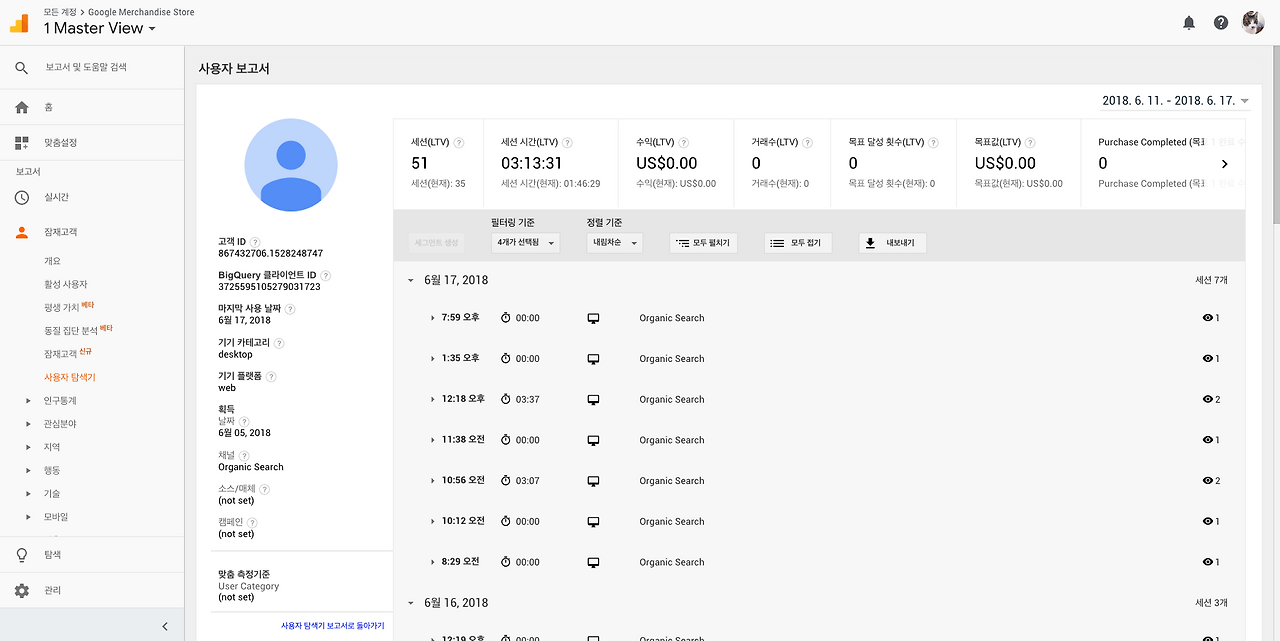Select 동질 집단 분석 report
This screenshot has height=641, width=1280.
click(72, 330)
